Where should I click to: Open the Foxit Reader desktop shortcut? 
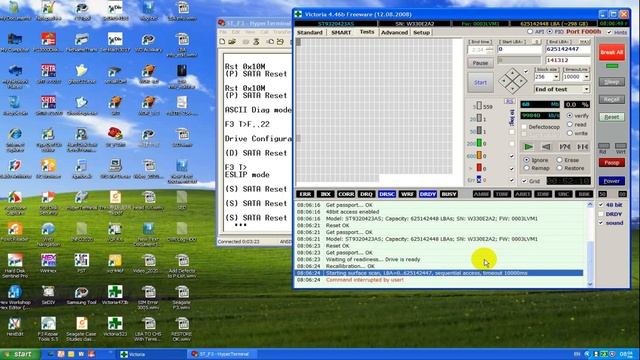[x=15, y=231]
